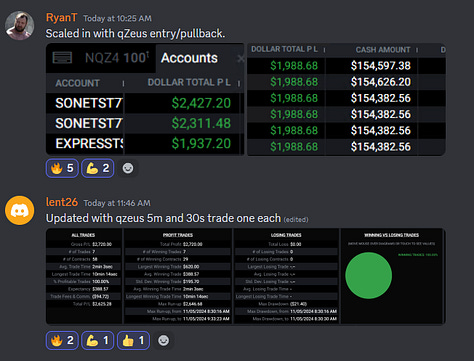Click the $2,427.20 profit value

201,103
